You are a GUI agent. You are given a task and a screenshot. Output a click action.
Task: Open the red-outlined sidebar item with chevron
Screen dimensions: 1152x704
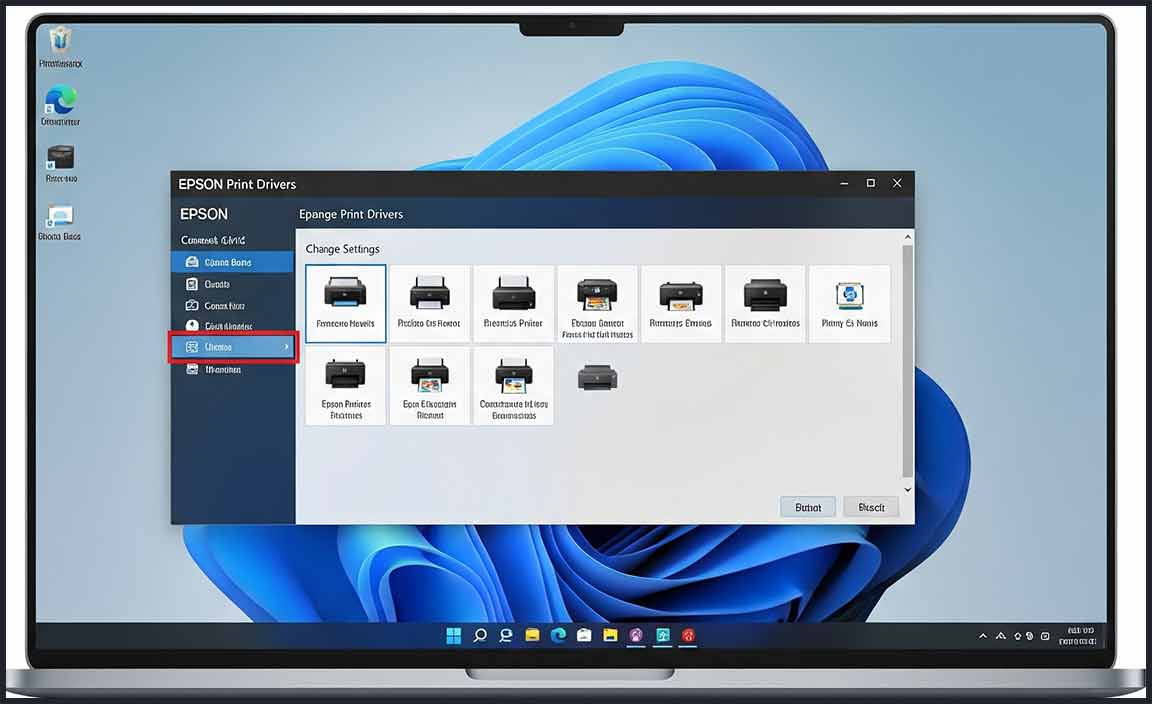pyautogui.click(x=233, y=347)
